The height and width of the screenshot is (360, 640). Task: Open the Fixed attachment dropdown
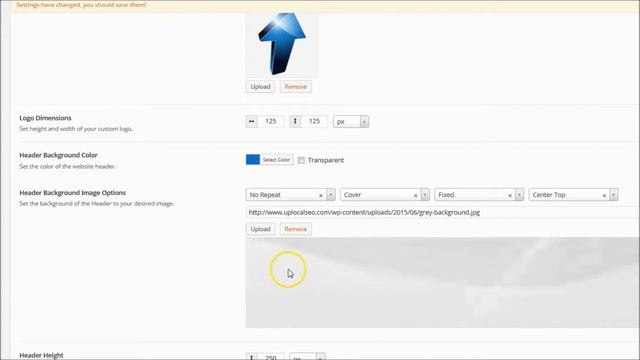click(x=479, y=195)
